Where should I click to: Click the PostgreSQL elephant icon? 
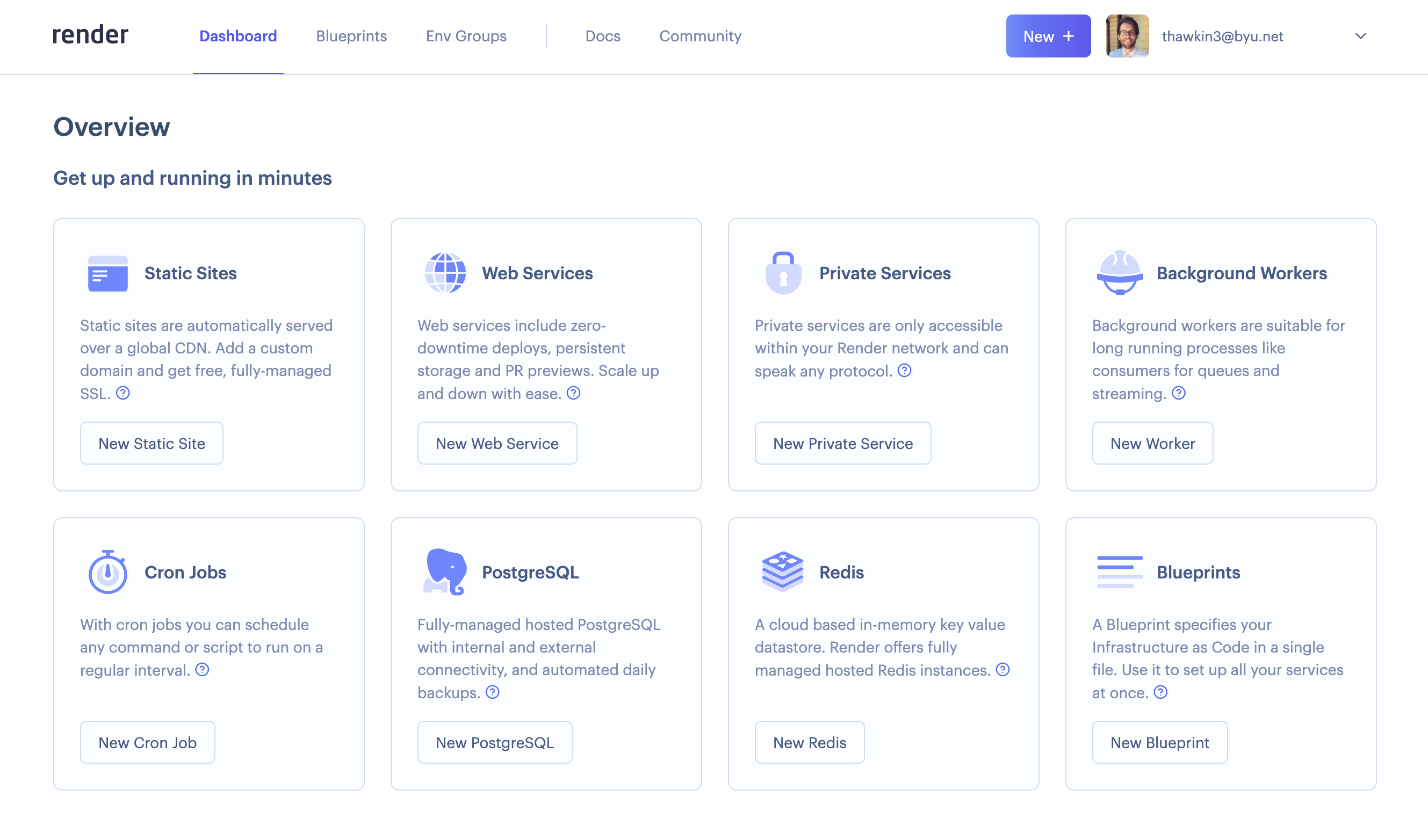point(443,571)
